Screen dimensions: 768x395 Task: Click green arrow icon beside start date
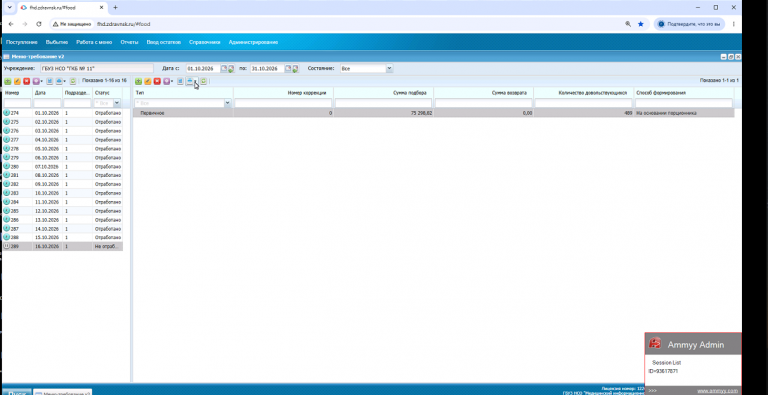[x=231, y=69]
